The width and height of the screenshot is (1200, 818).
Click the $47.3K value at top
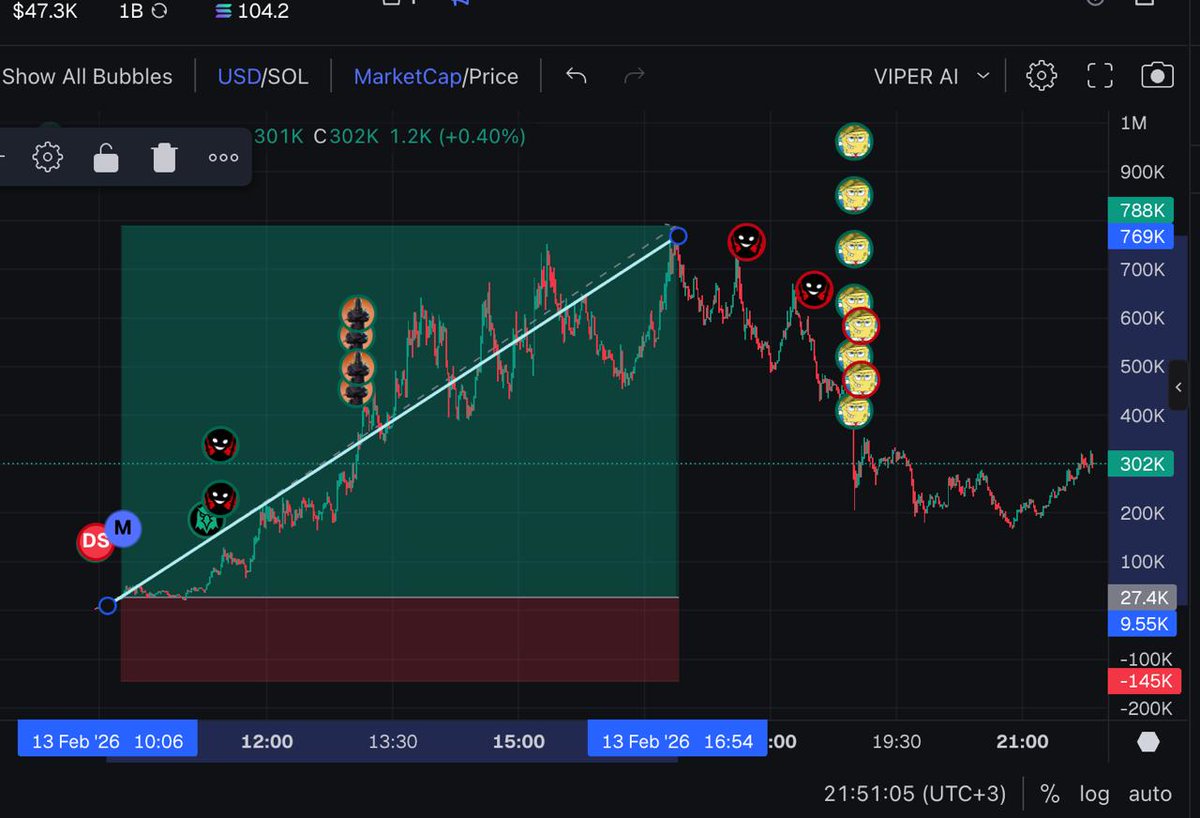click(x=46, y=11)
